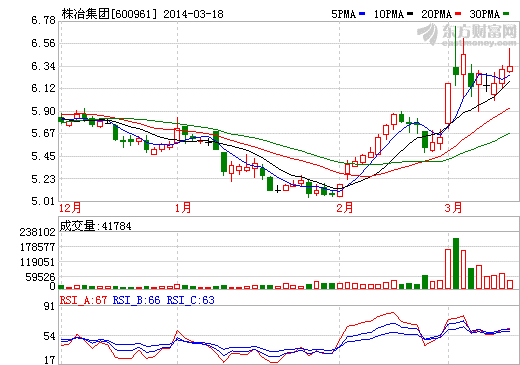
Task: Select the 1月 month axis label
Action: pos(183,208)
